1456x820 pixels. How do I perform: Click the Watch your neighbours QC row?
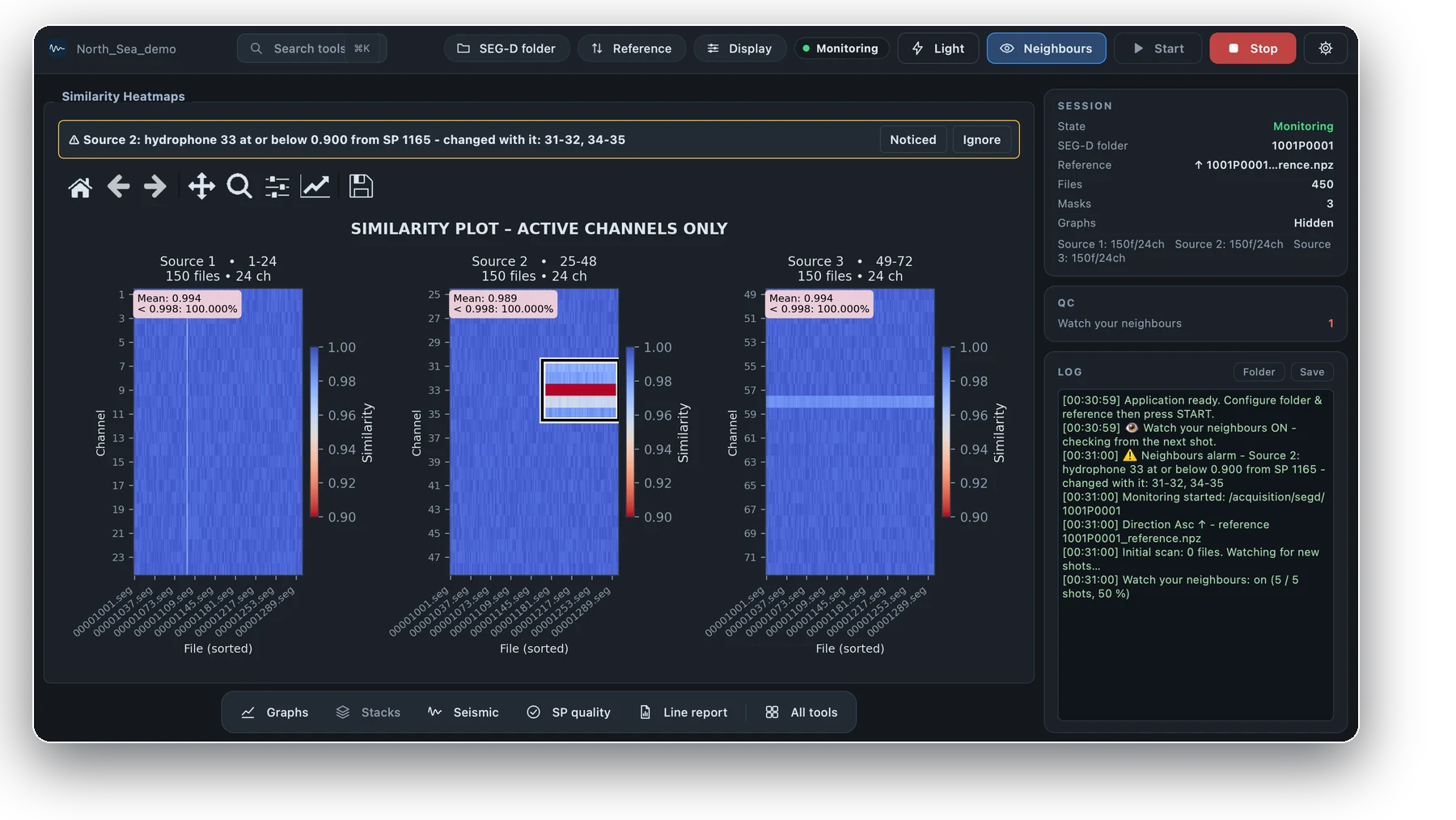click(1195, 323)
